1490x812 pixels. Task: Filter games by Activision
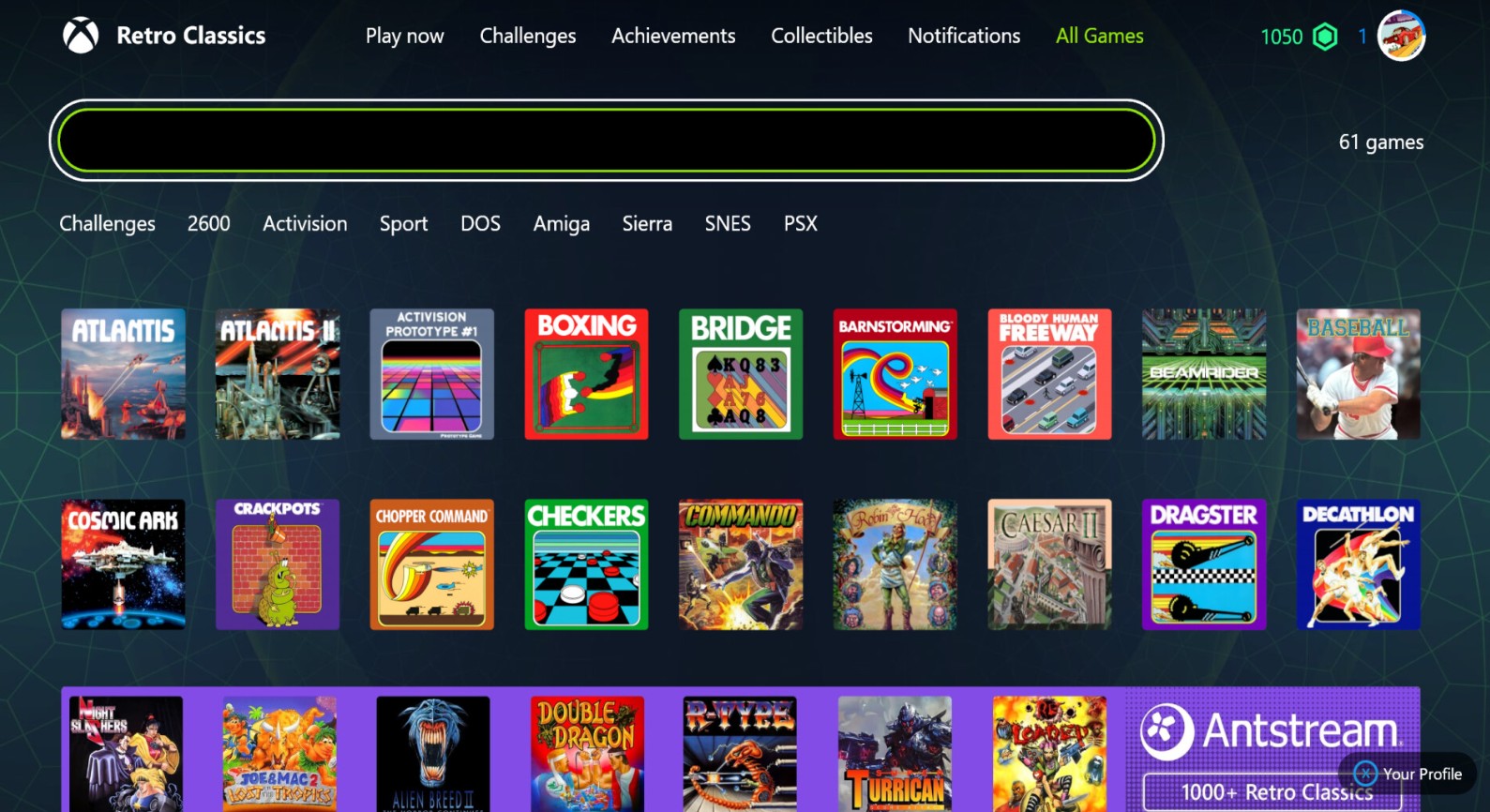[305, 223]
